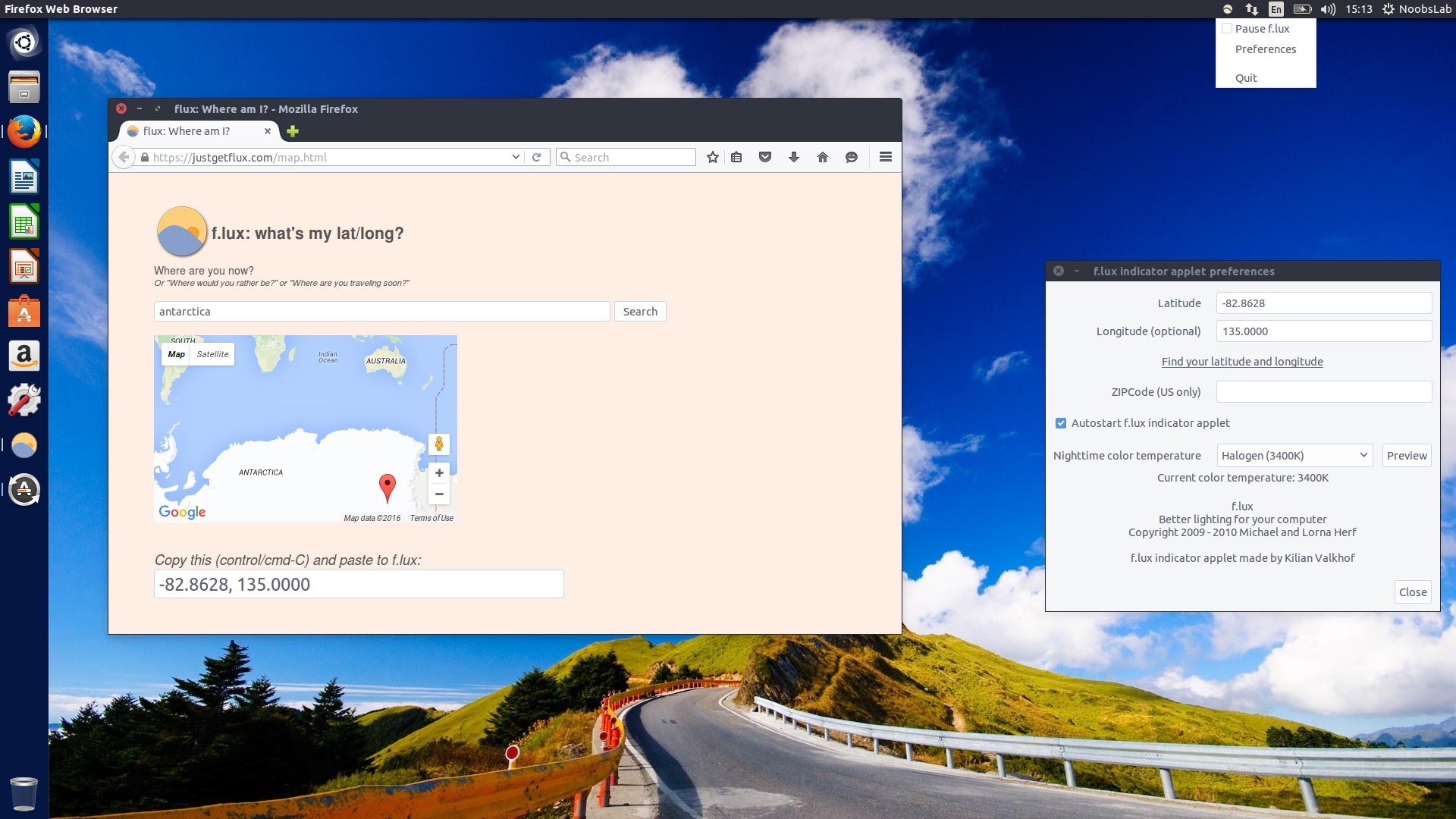Viewport: 1456px width, 819px height.
Task: Save page to Pocket icon
Action: 765,157
